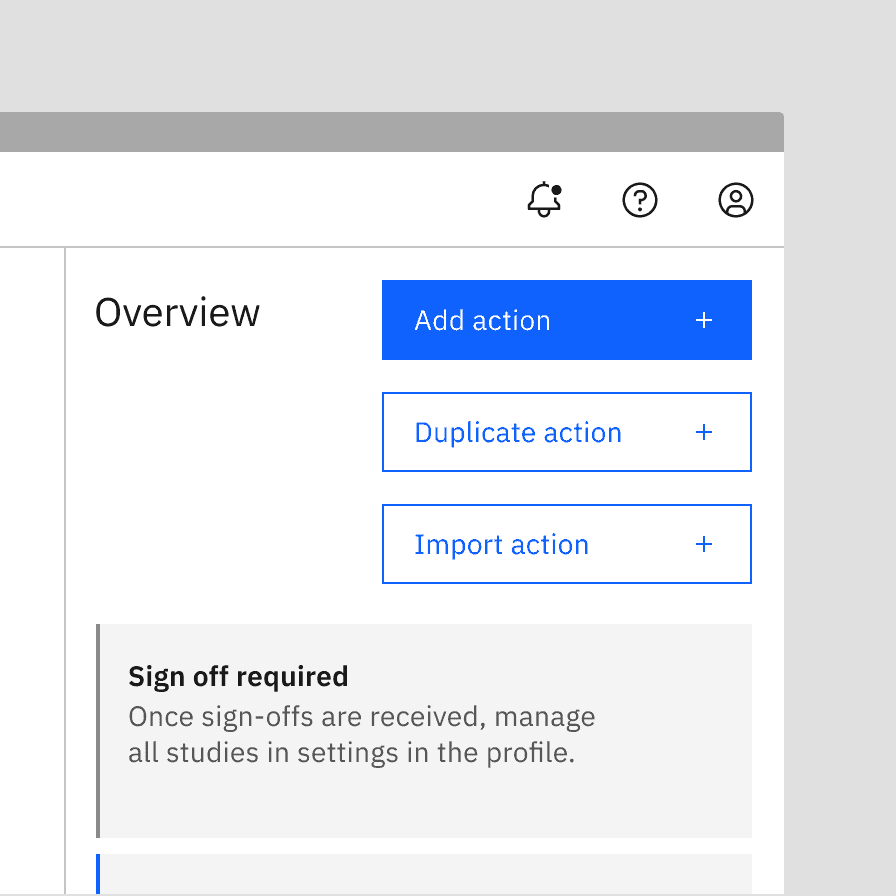The height and width of the screenshot is (896, 896).
Task: Click the Sign off required notification banner
Action: (x=424, y=730)
